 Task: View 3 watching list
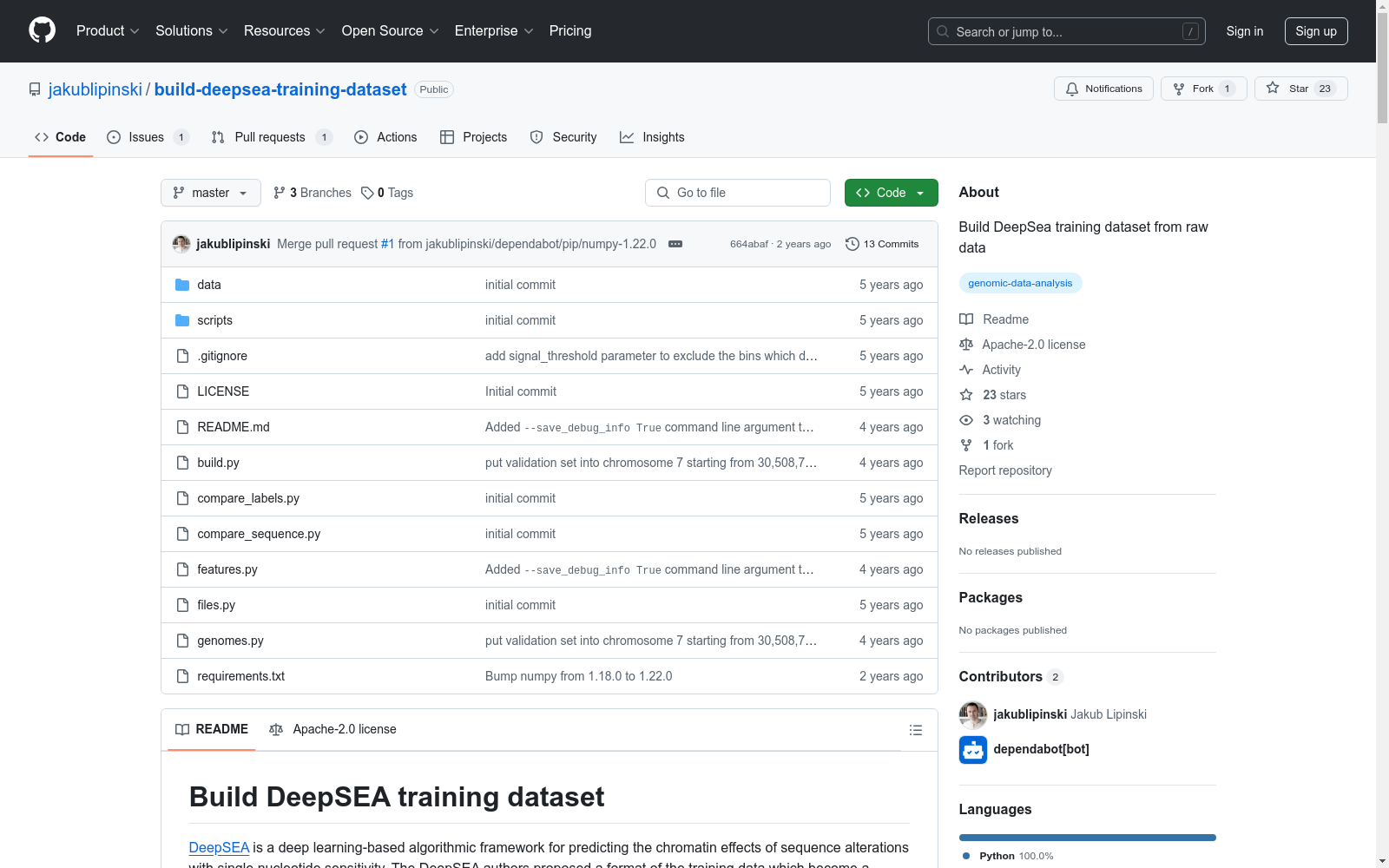(1000, 420)
